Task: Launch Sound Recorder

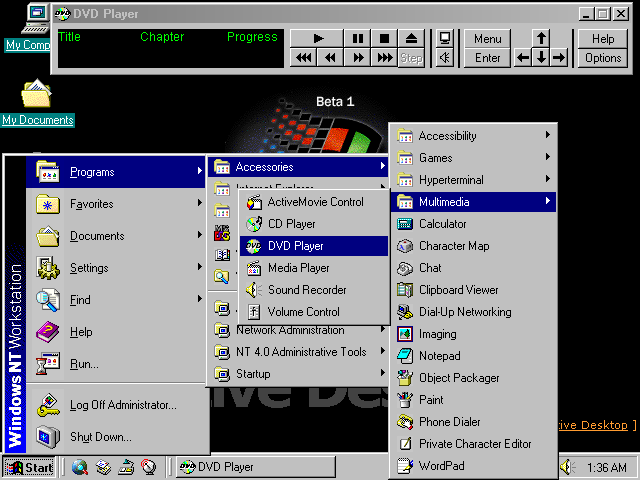Action: (314, 290)
